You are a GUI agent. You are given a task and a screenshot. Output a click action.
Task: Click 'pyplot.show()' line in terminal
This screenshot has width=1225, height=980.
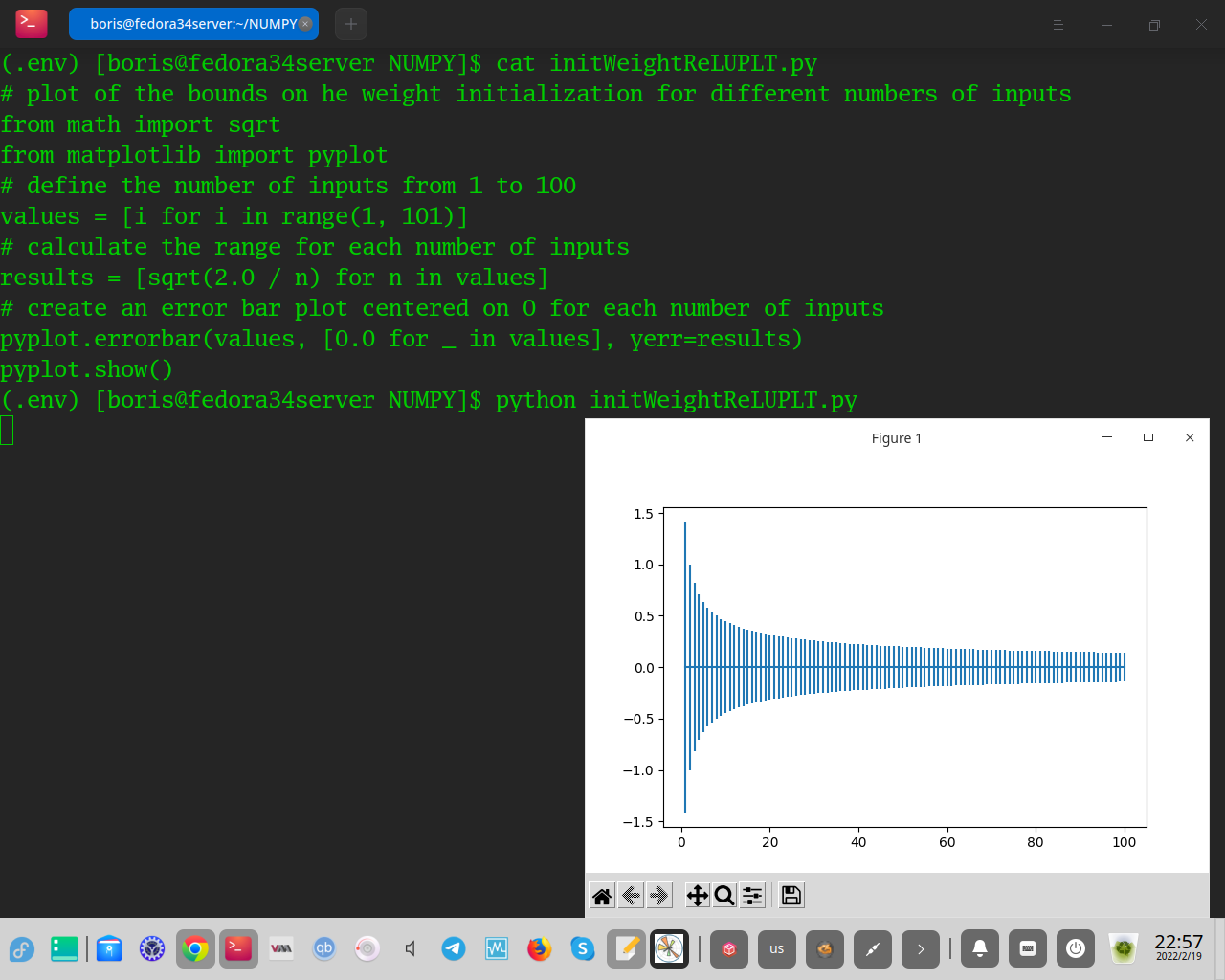coord(87,369)
